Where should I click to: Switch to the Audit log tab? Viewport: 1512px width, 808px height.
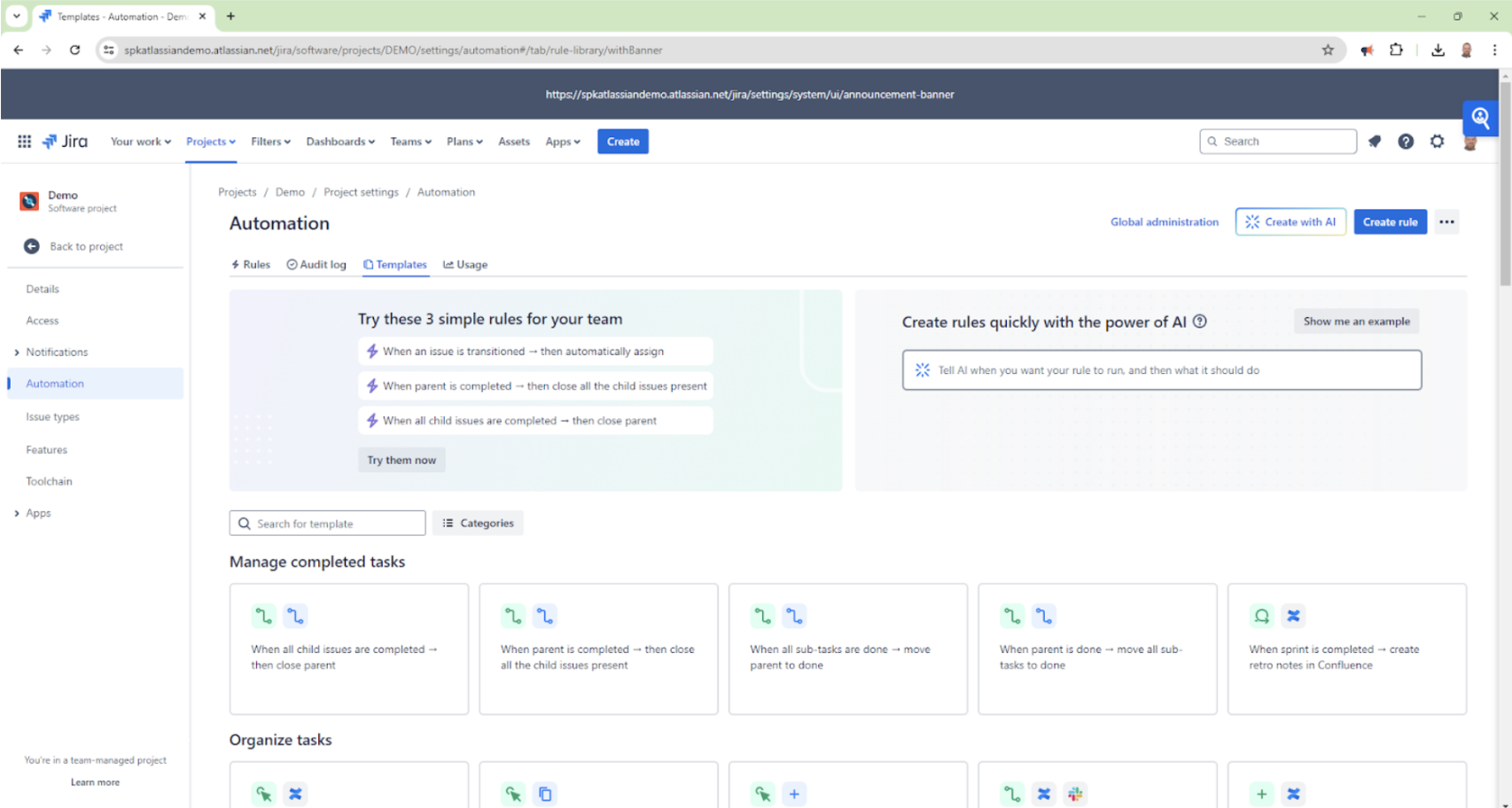316,265
